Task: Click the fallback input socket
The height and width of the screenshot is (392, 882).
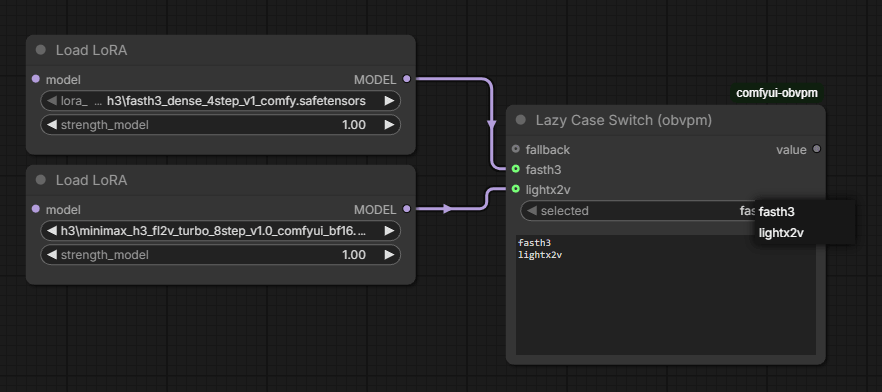Action: pyautogui.click(x=516, y=149)
